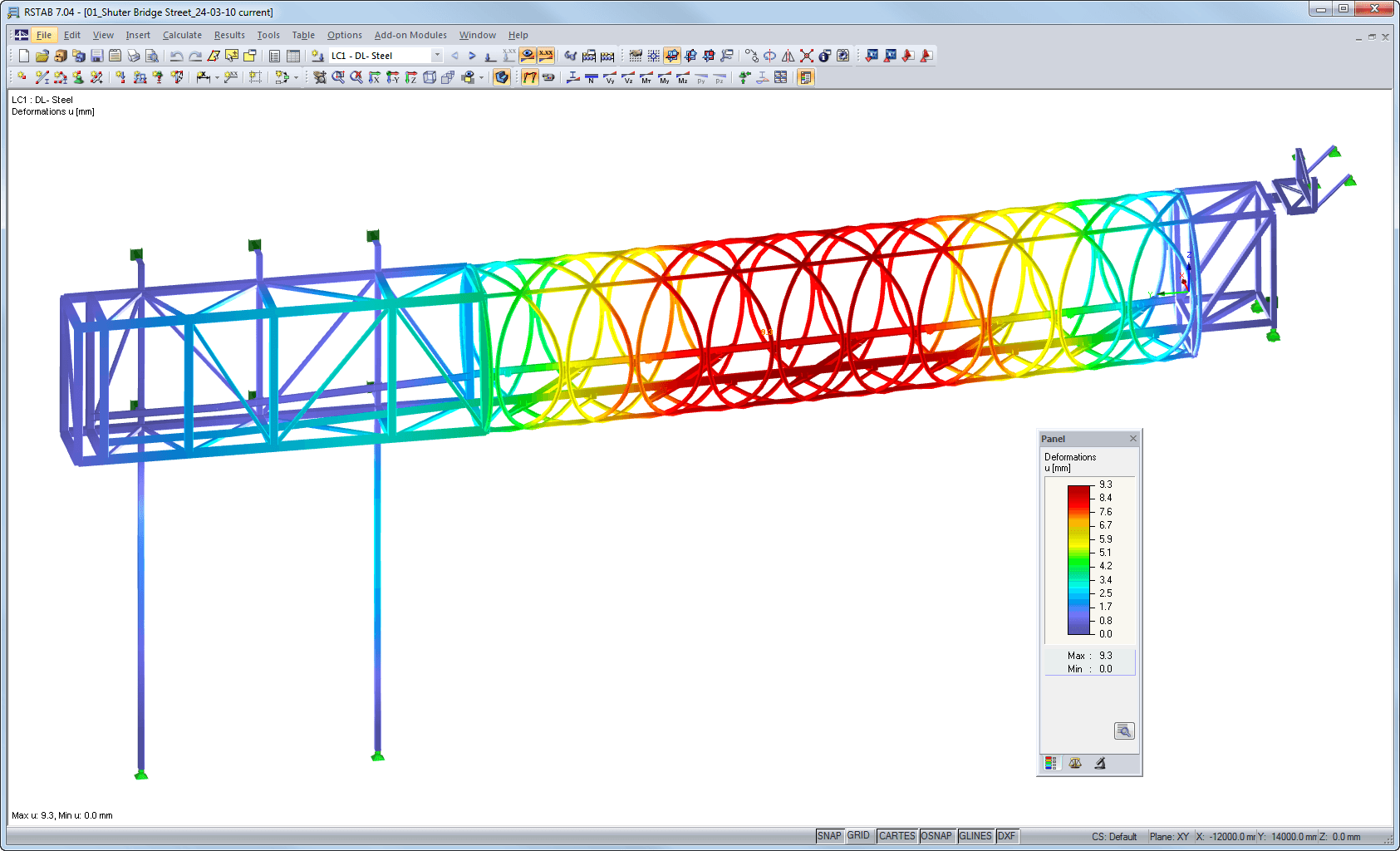Image resolution: width=1400 pixels, height=851 pixels.
Task: Select the New Model icon
Action: 23,56
